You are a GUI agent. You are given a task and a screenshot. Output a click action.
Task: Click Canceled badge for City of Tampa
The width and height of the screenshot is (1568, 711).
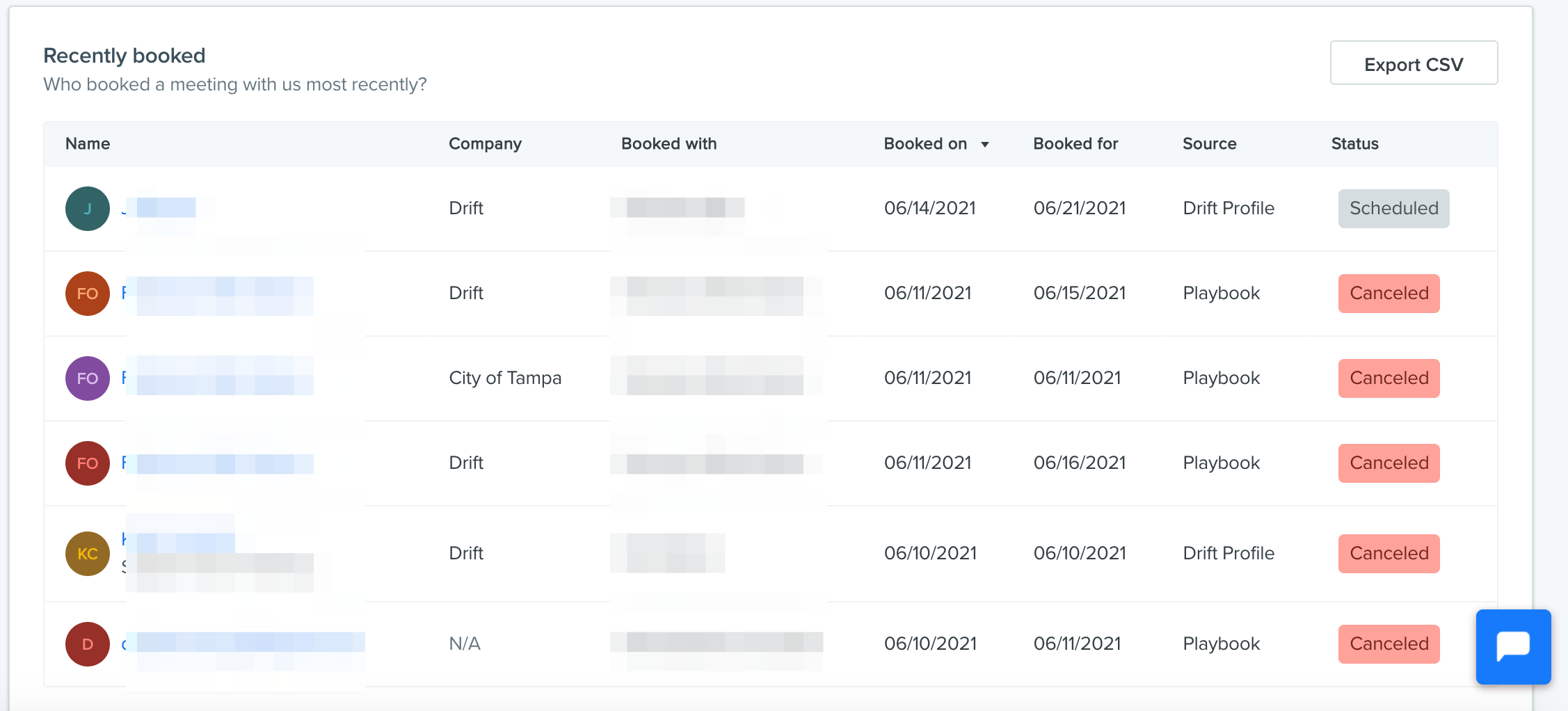1389,378
